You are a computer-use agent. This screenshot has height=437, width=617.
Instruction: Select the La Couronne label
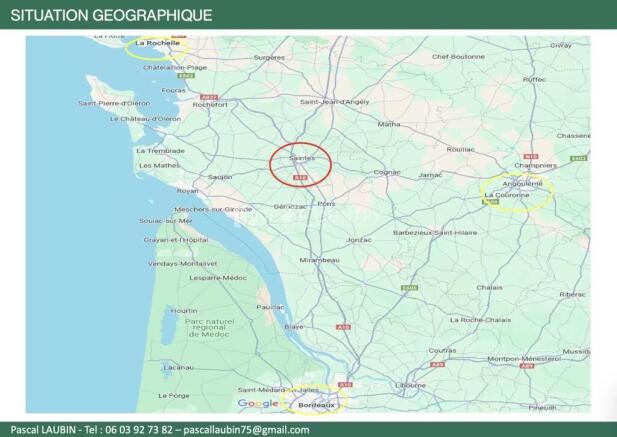point(507,195)
